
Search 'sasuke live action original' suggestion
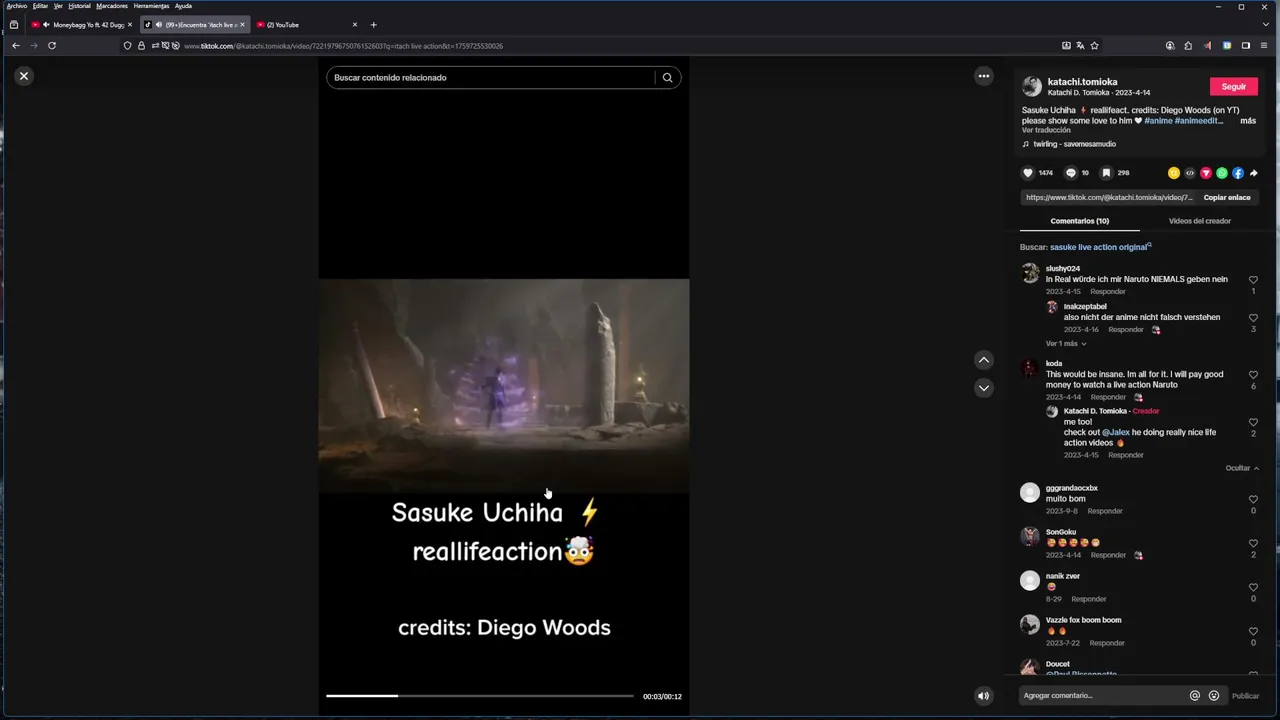coord(1098,247)
